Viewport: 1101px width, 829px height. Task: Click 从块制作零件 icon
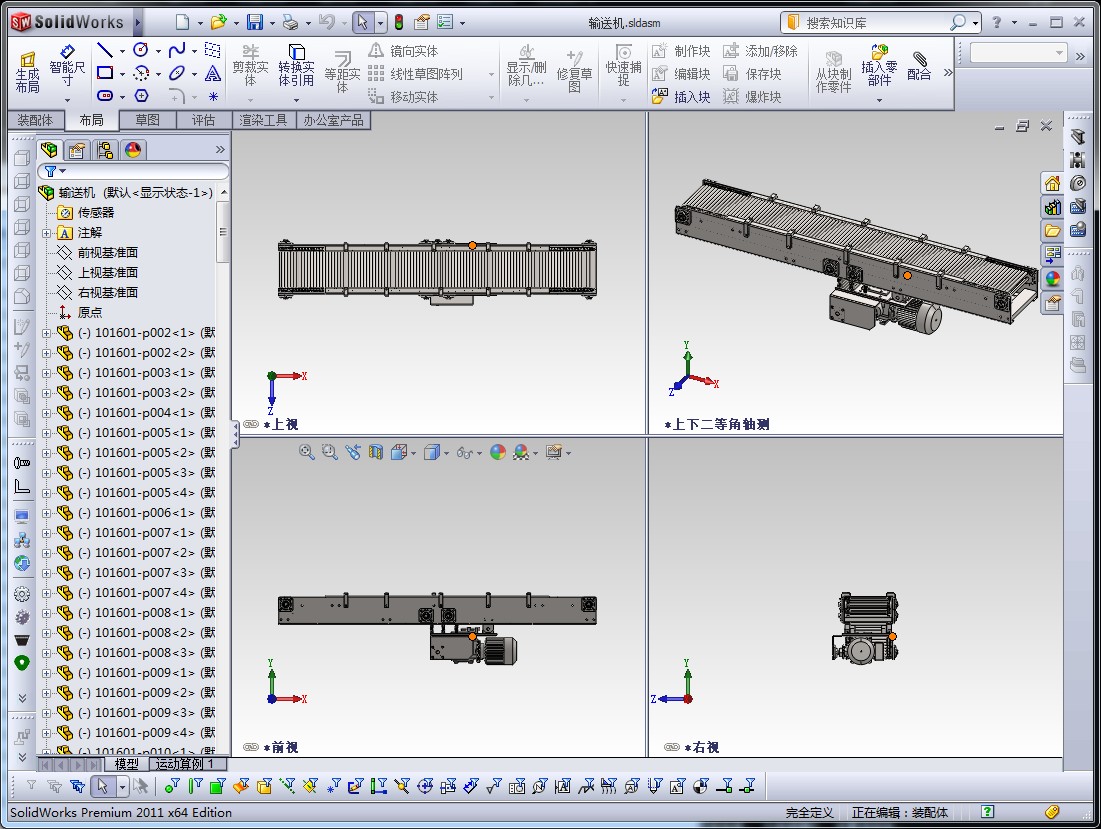click(833, 72)
